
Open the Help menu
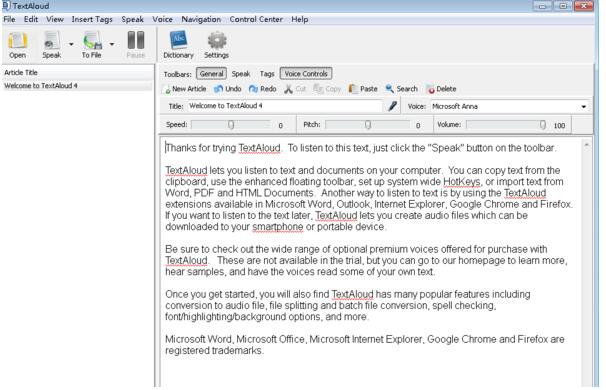300,19
